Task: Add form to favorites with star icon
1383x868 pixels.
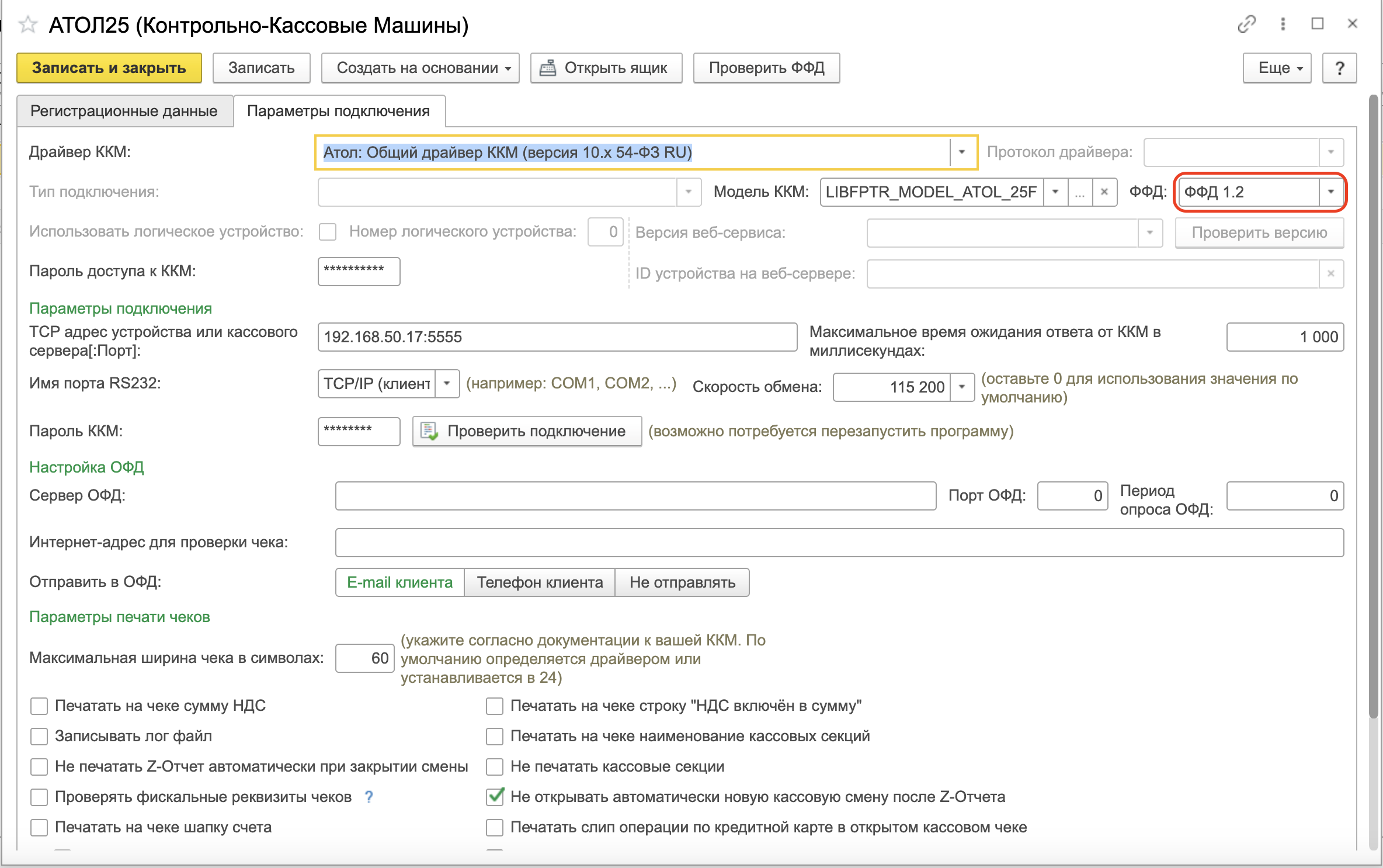Action: 28,25
